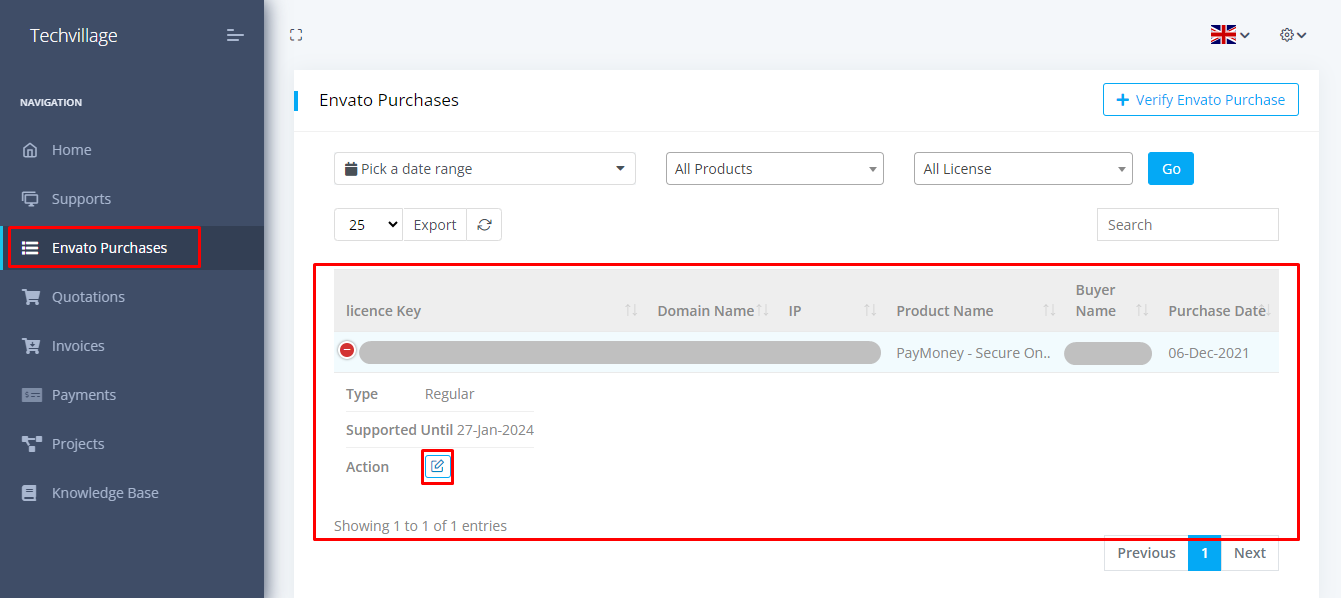The image size is (1341, 598).
Task: Open the language flag selector
Action: tap(1229, 35)
